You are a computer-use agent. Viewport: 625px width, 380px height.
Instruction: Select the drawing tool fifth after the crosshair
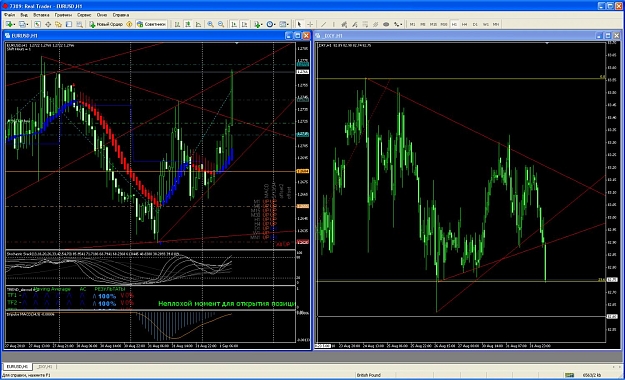[365, 24]
